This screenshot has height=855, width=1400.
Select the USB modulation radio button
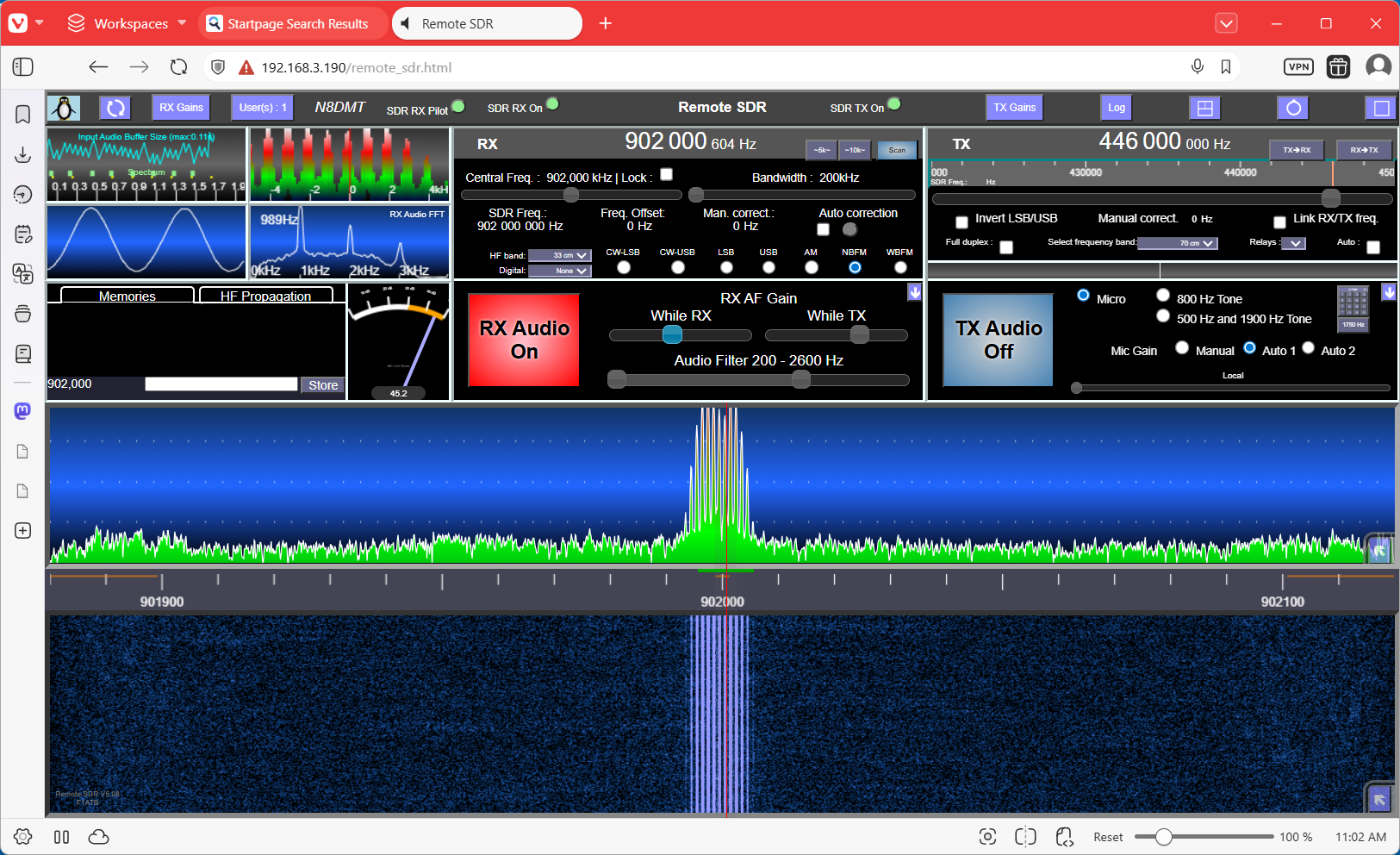pyautogui.click(x=768, y=267)
